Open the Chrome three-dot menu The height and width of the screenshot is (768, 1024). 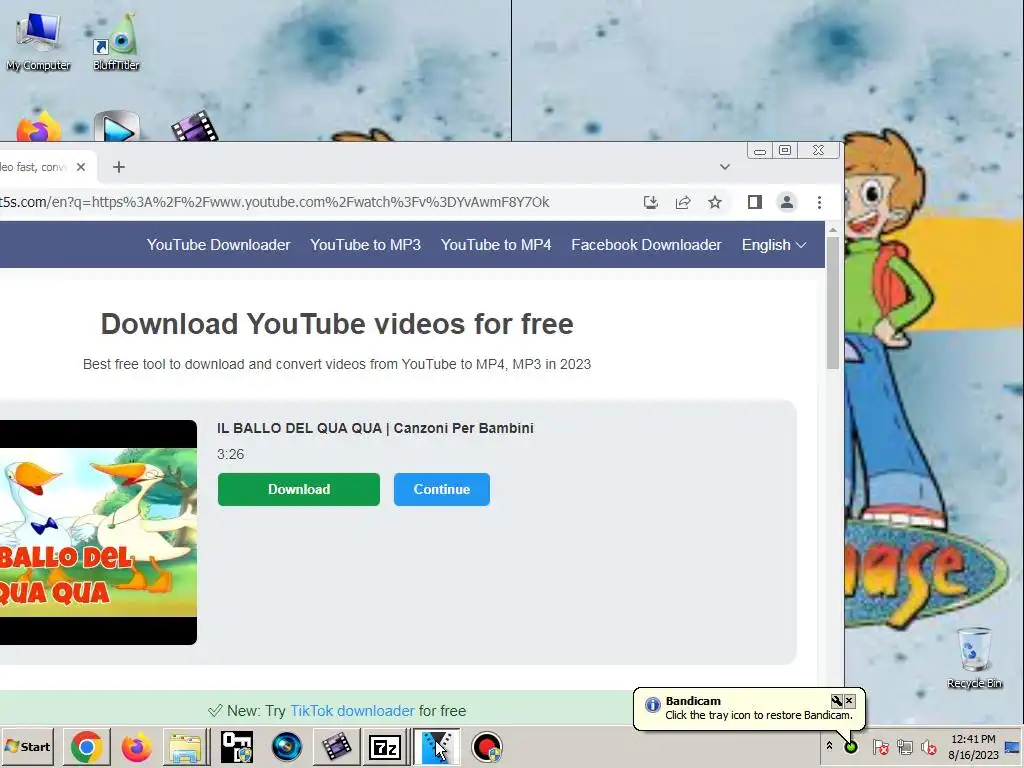click(x=819, y=202)
